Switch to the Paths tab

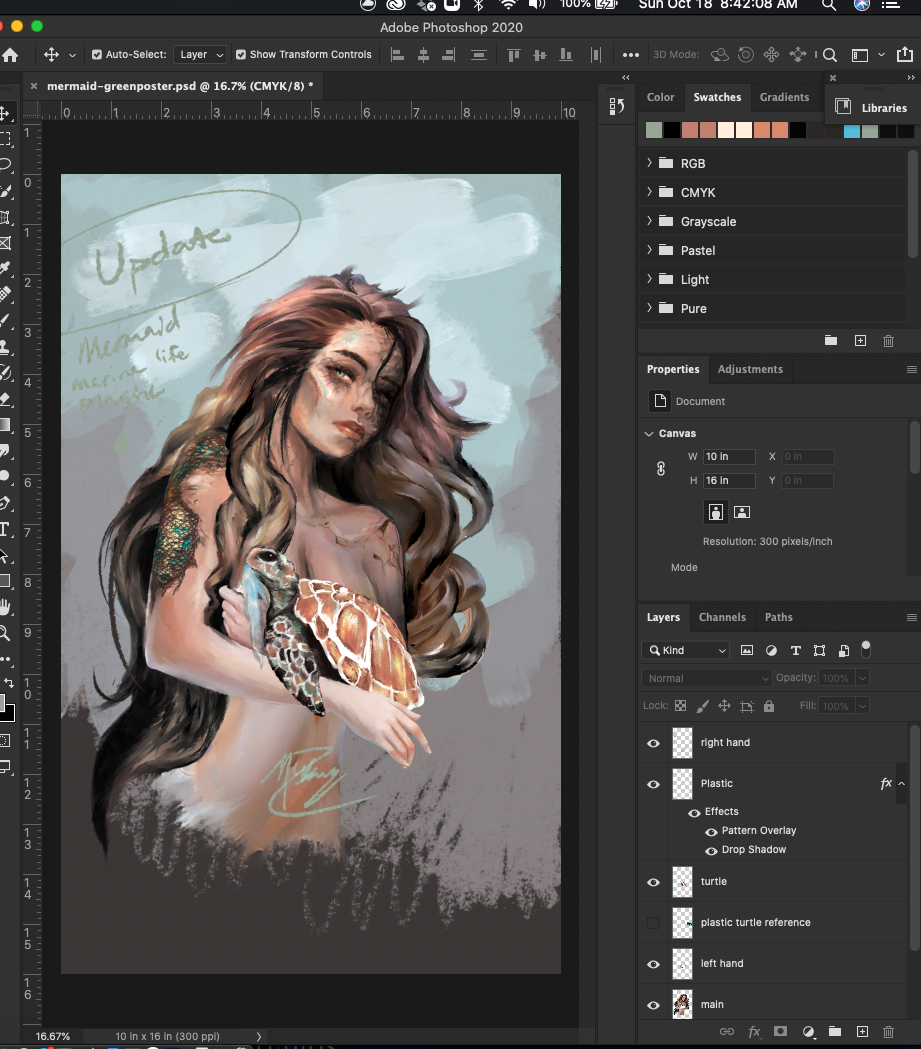[x=779, y=617]
